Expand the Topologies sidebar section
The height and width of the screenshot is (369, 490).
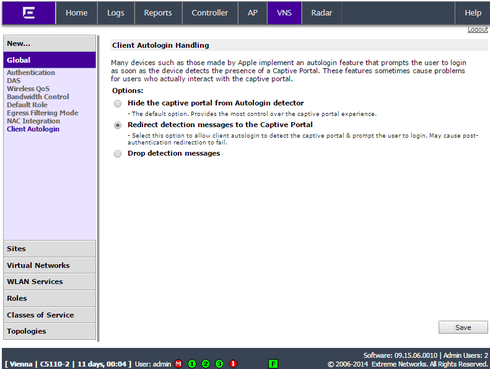[50, 331]
